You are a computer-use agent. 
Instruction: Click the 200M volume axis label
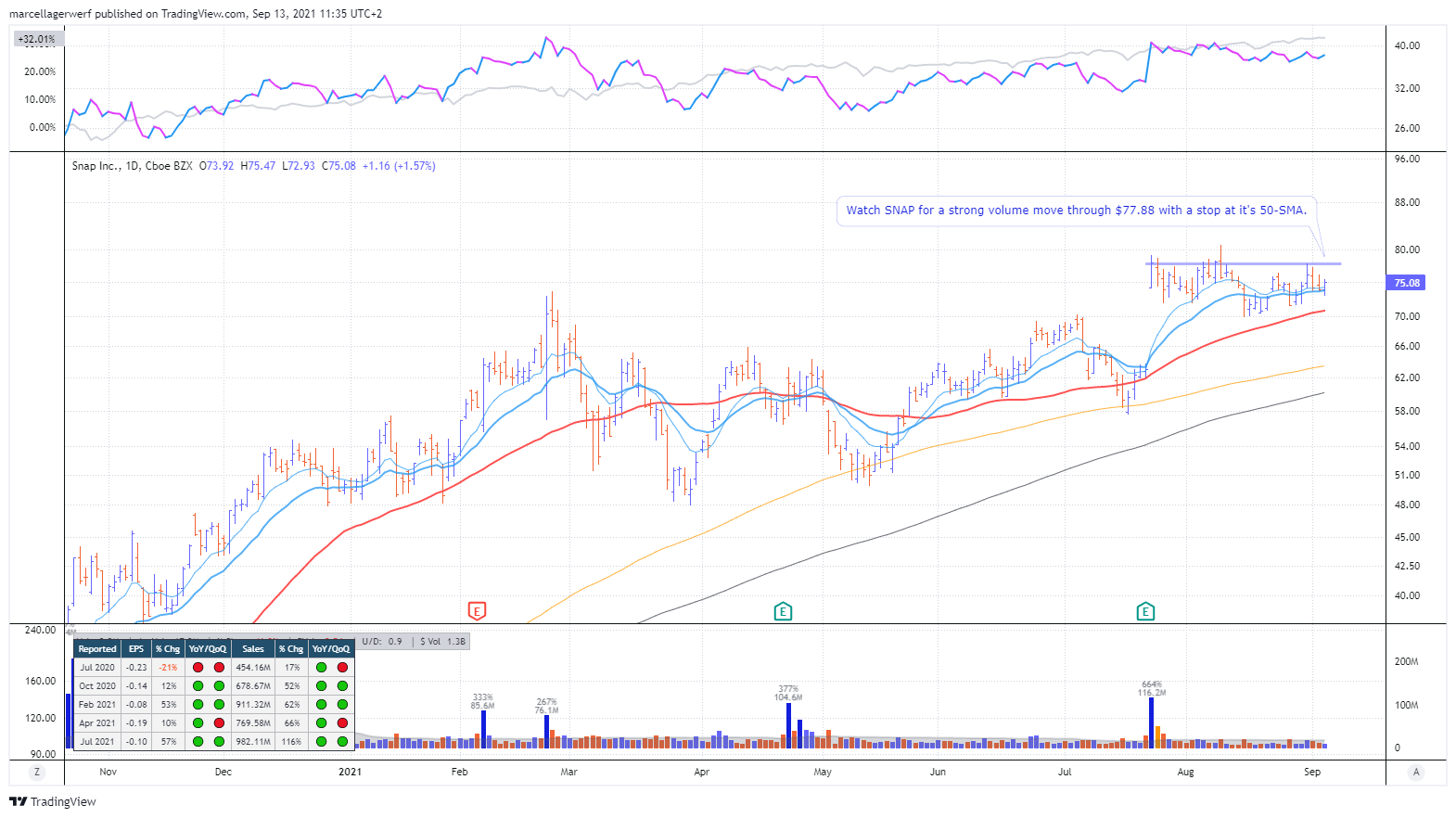(1406, 661)
